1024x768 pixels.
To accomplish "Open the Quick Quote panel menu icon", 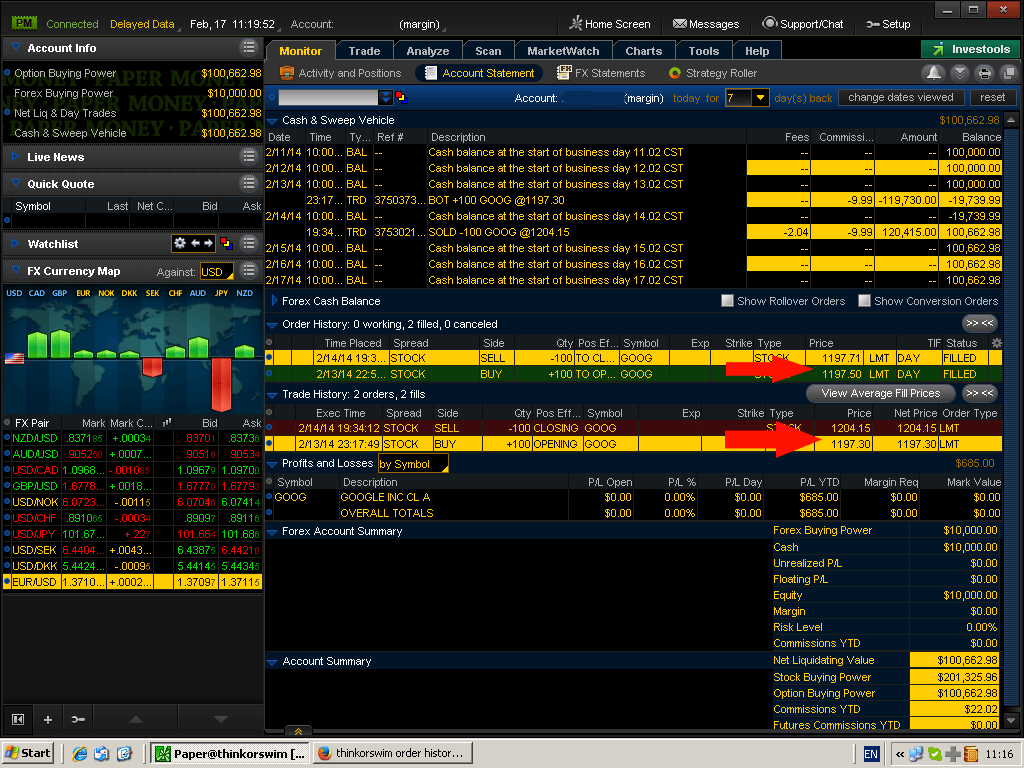I will [x=249, y=184].
